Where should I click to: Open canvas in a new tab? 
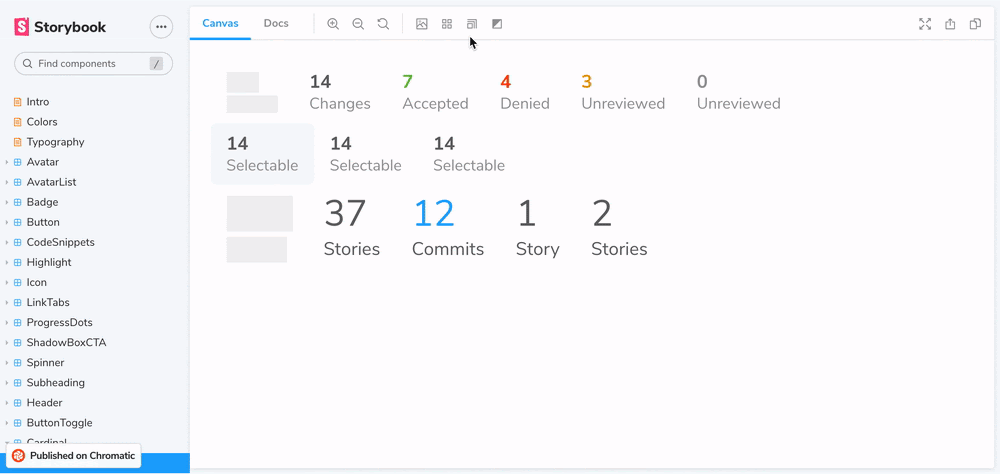(950, 24)
